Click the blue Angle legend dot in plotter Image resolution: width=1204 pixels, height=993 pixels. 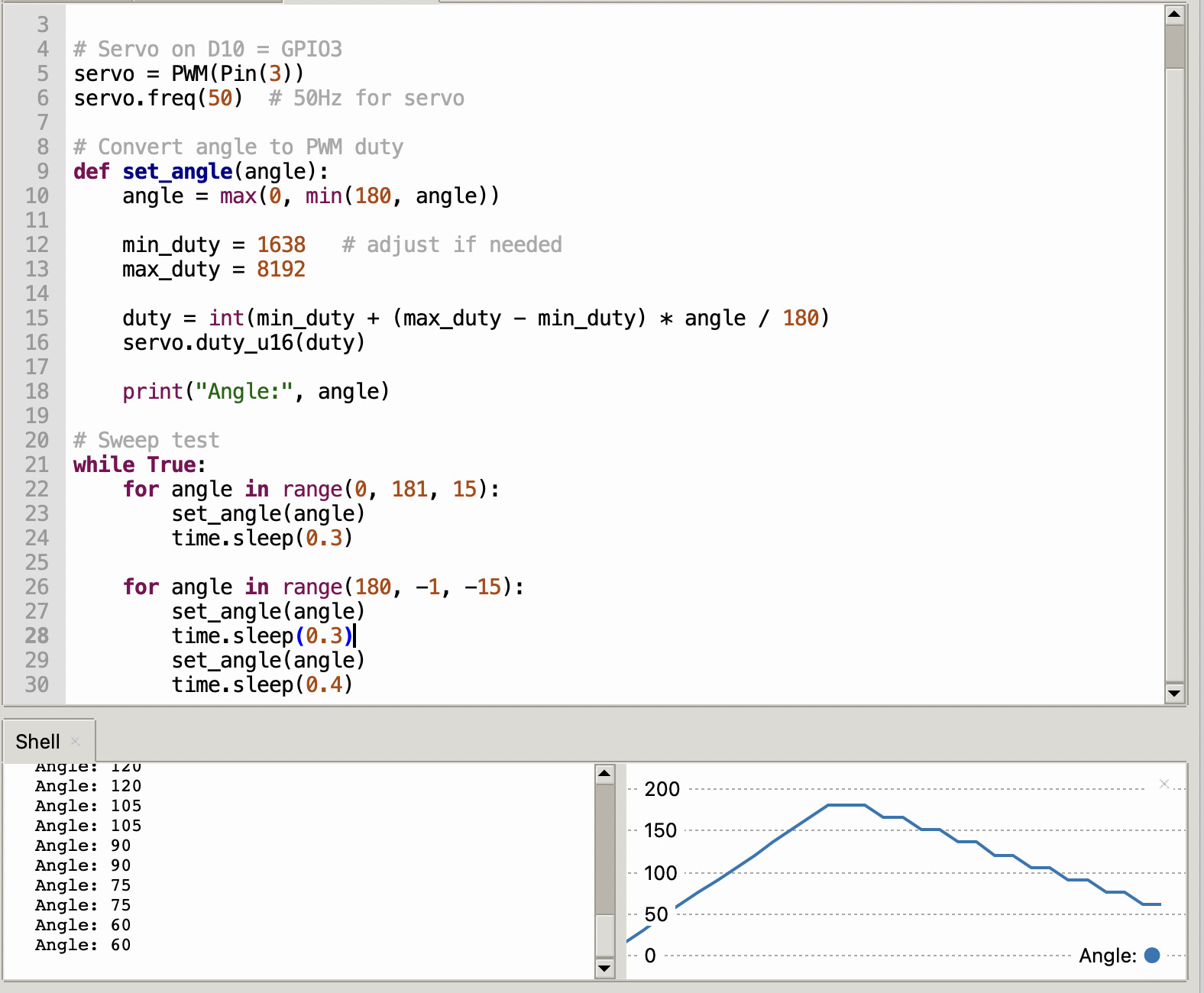point(1152,955)
